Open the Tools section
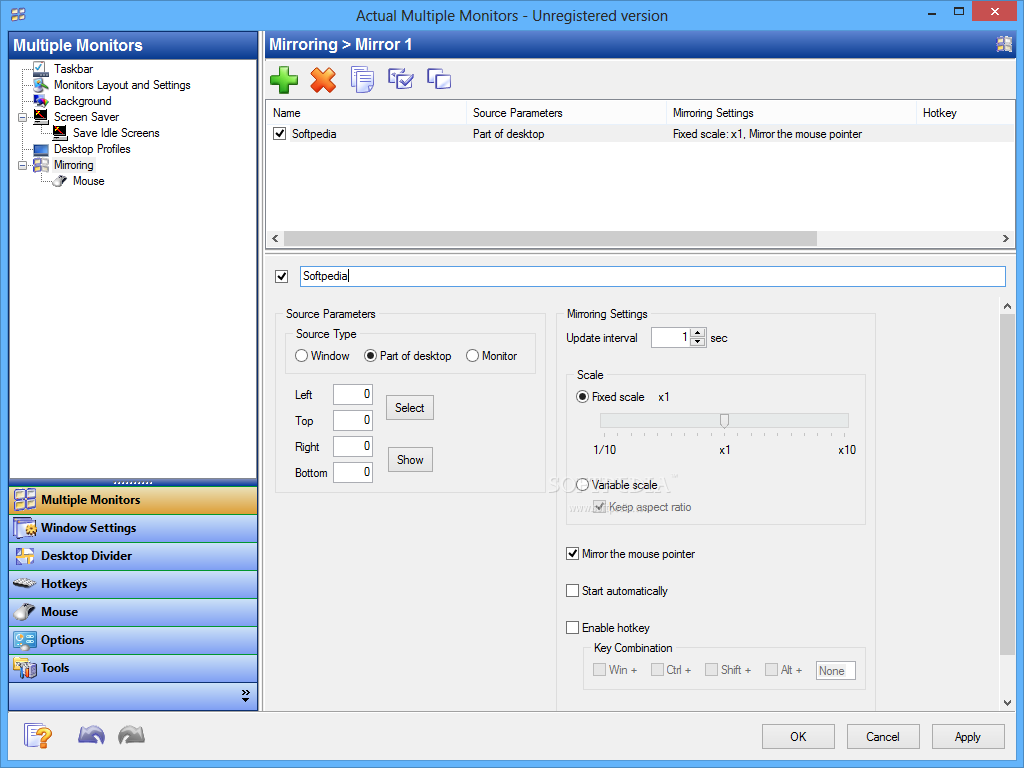Viewport: 1024px width, 768px height. click(x=133, y=668)
